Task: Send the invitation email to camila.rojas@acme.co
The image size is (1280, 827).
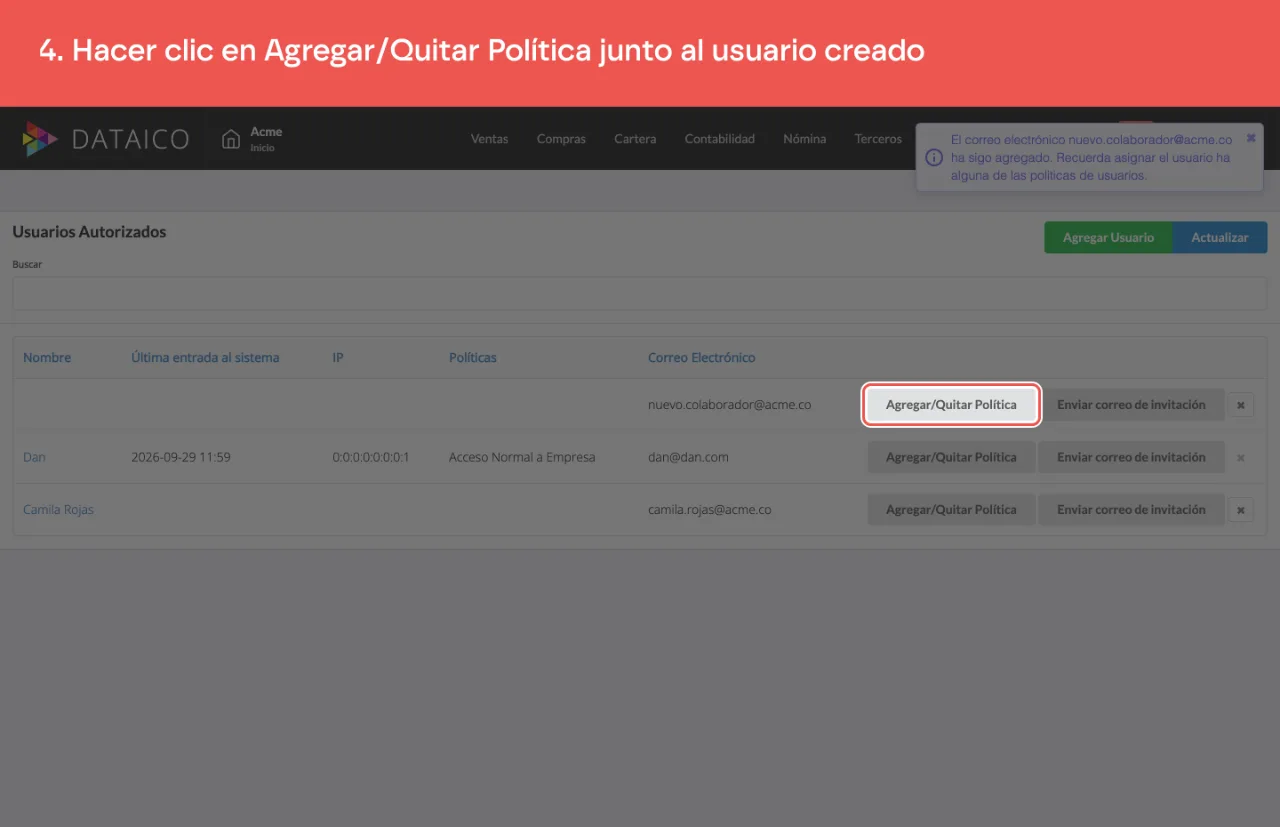Action: (x=1131, y=509)
